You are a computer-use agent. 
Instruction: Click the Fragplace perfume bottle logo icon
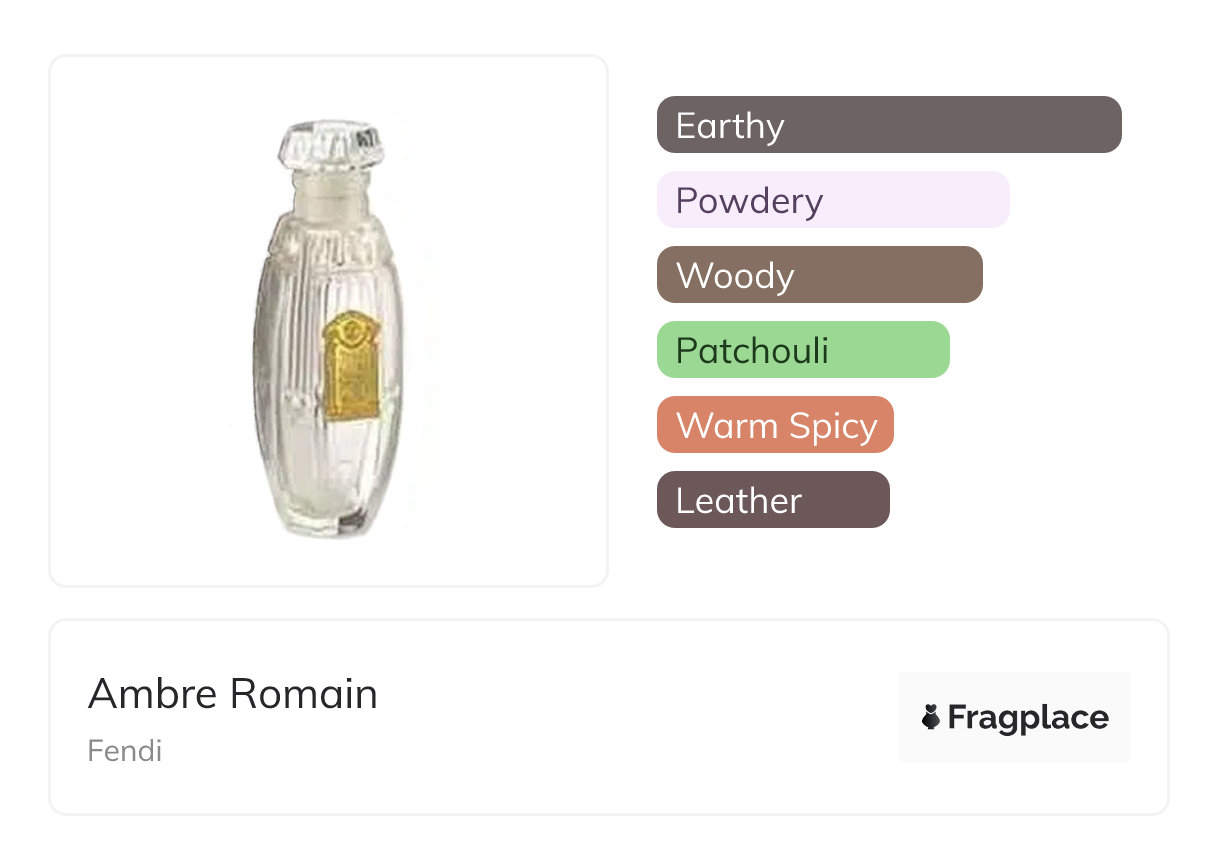click(931, 717)
